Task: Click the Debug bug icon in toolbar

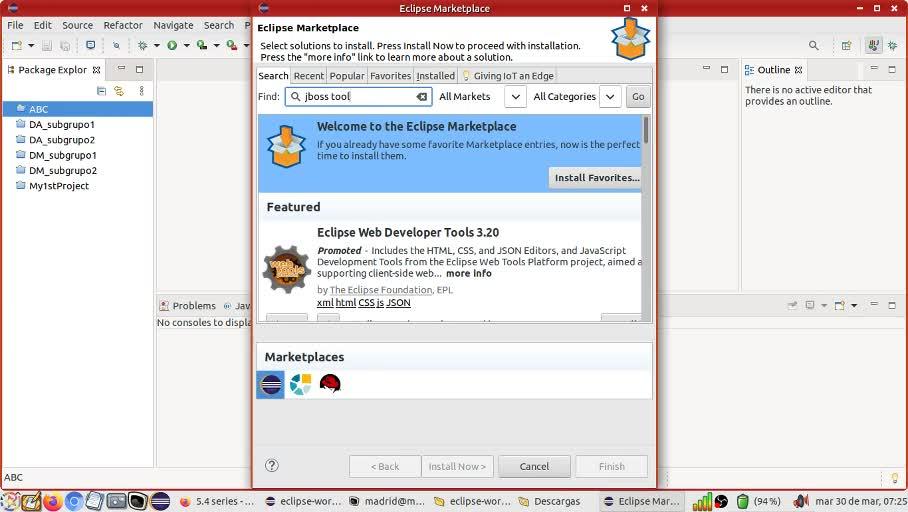Action: [142, 45]
